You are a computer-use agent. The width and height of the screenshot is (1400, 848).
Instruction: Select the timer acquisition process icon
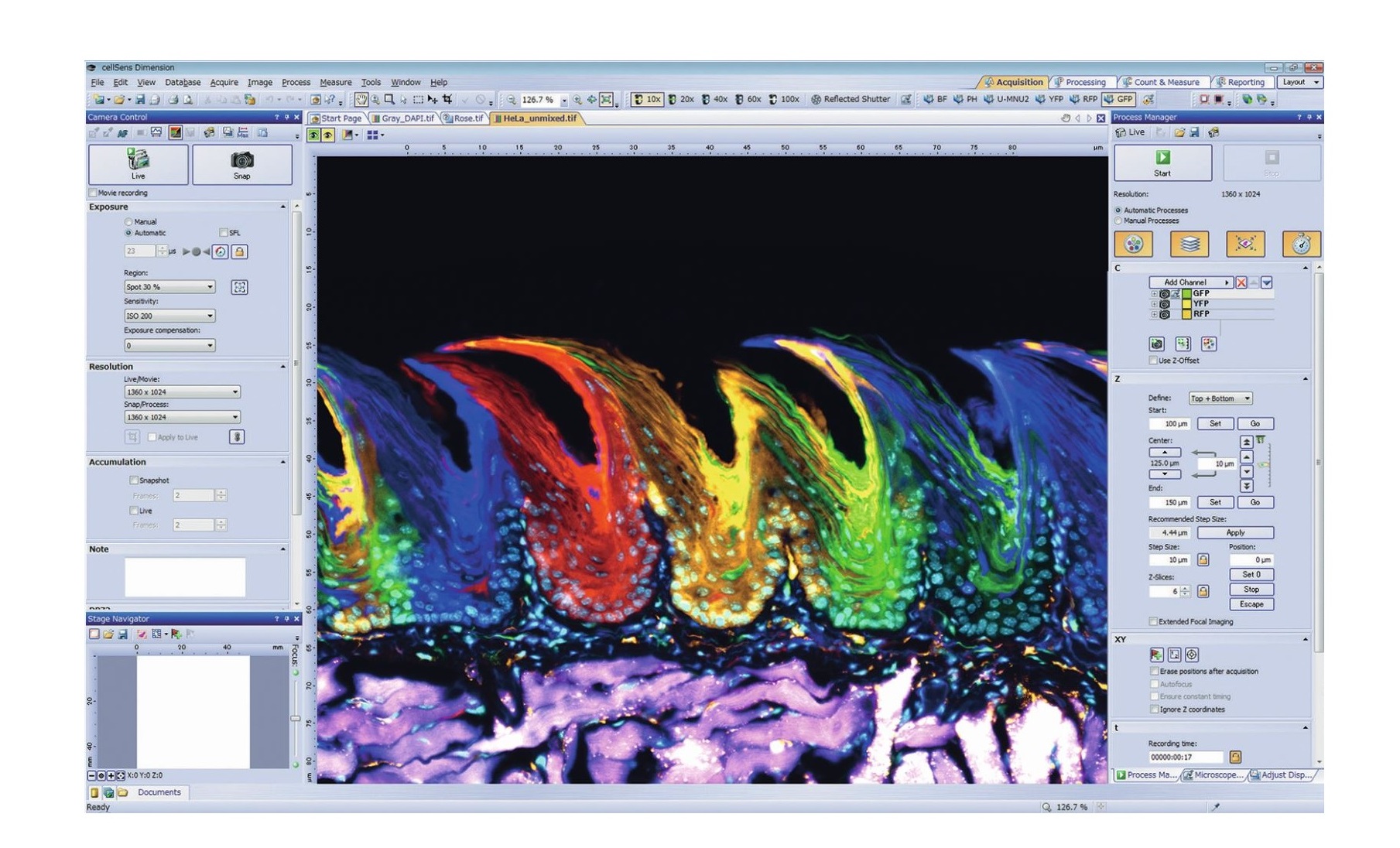[1301, 244]
